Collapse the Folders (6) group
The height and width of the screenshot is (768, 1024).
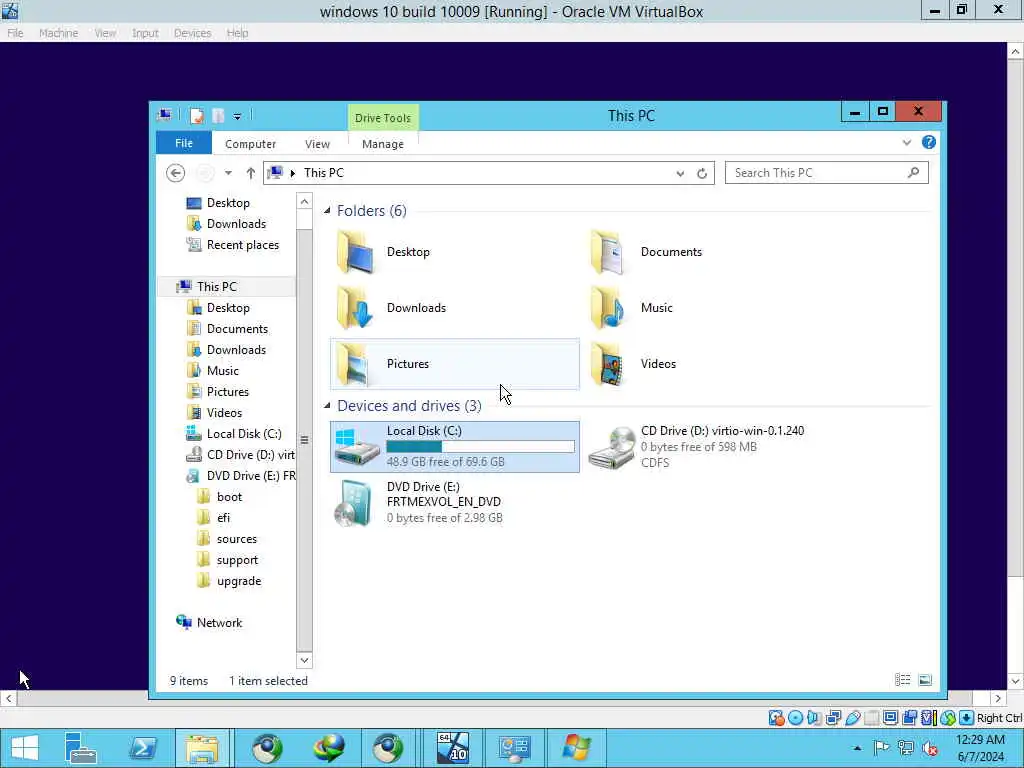[327, 210]
